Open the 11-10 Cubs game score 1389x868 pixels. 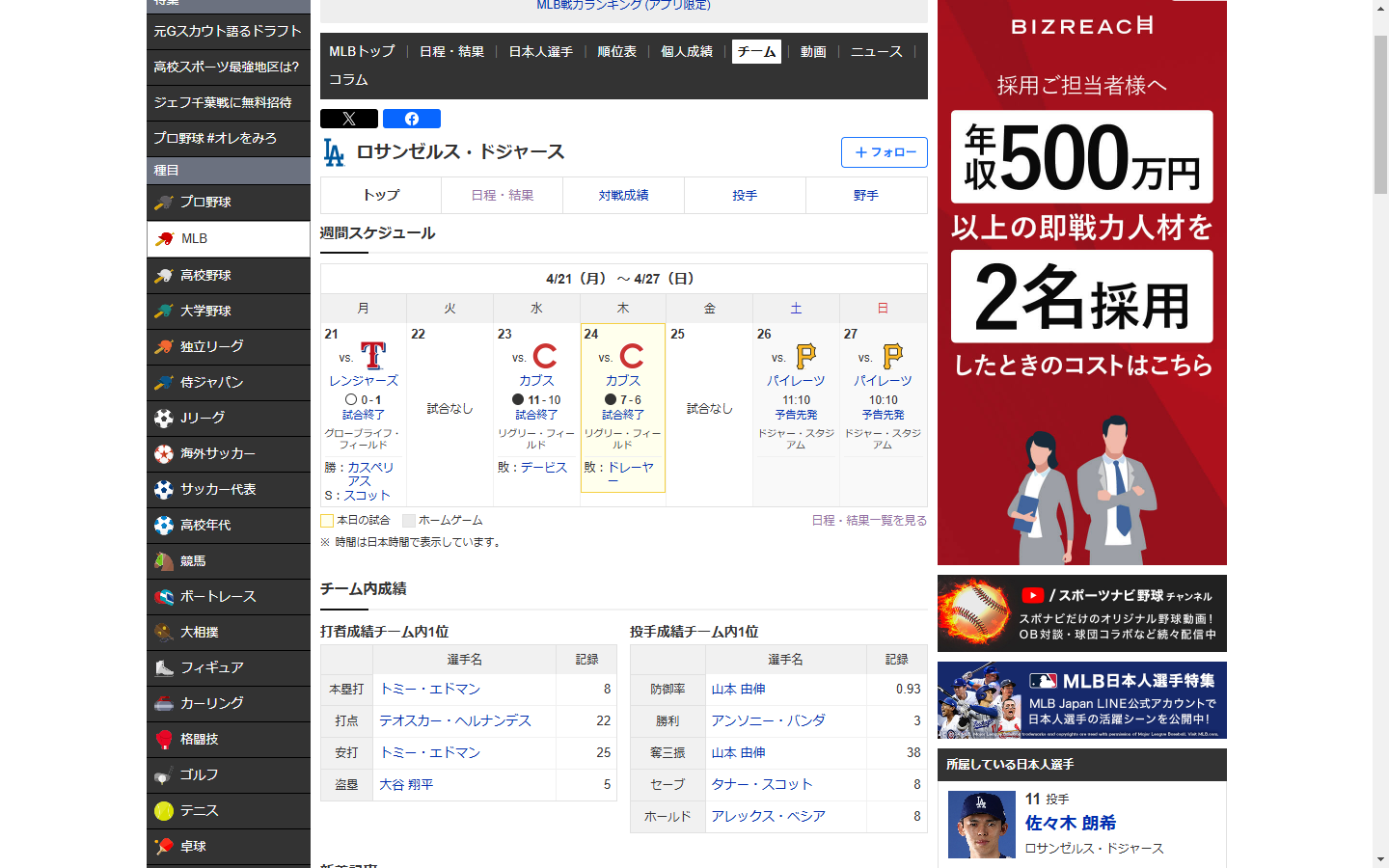click(544, 399)
